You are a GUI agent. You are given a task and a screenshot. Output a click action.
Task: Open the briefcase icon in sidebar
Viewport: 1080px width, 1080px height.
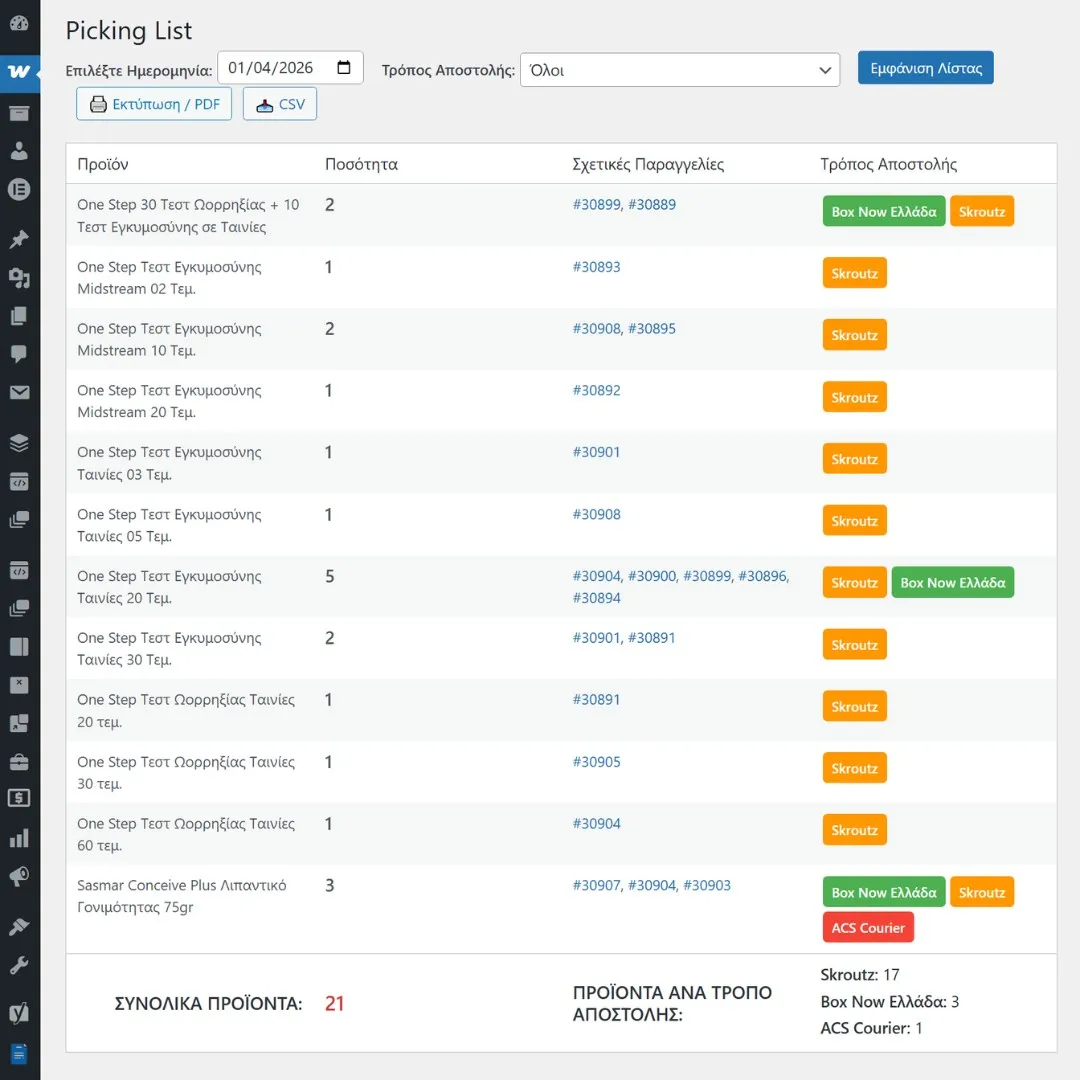pyautogui.click(x=19, y=761)
